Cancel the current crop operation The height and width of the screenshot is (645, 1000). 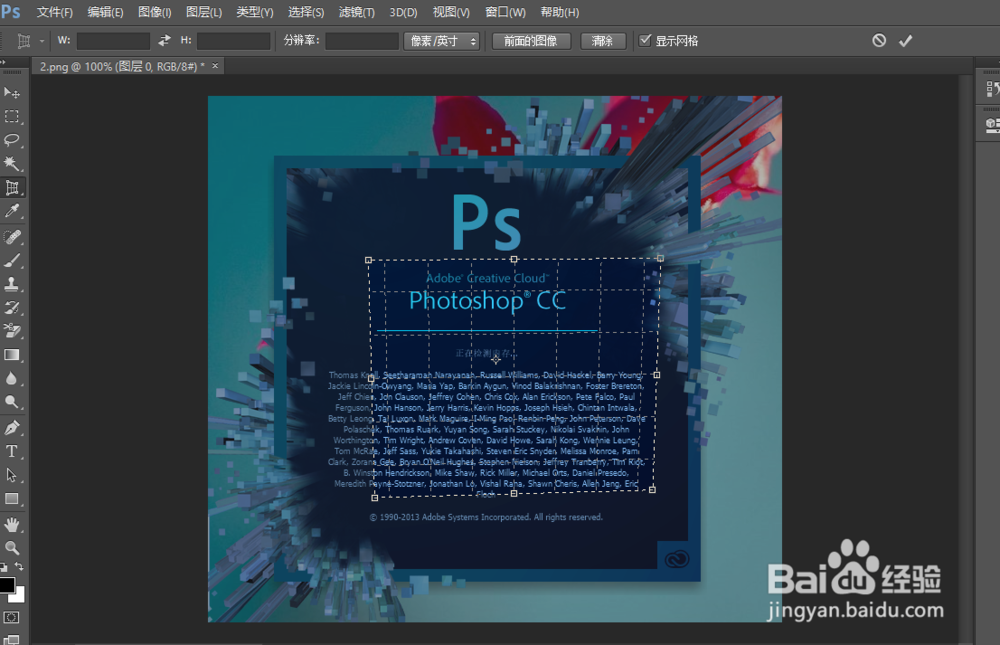(x=879, y=41)
